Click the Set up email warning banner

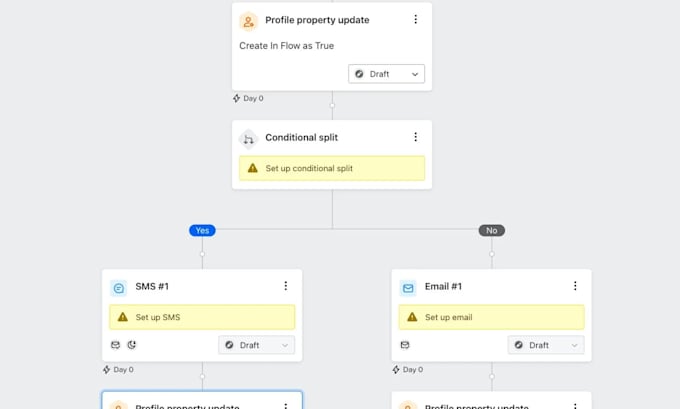coord(491,317)
